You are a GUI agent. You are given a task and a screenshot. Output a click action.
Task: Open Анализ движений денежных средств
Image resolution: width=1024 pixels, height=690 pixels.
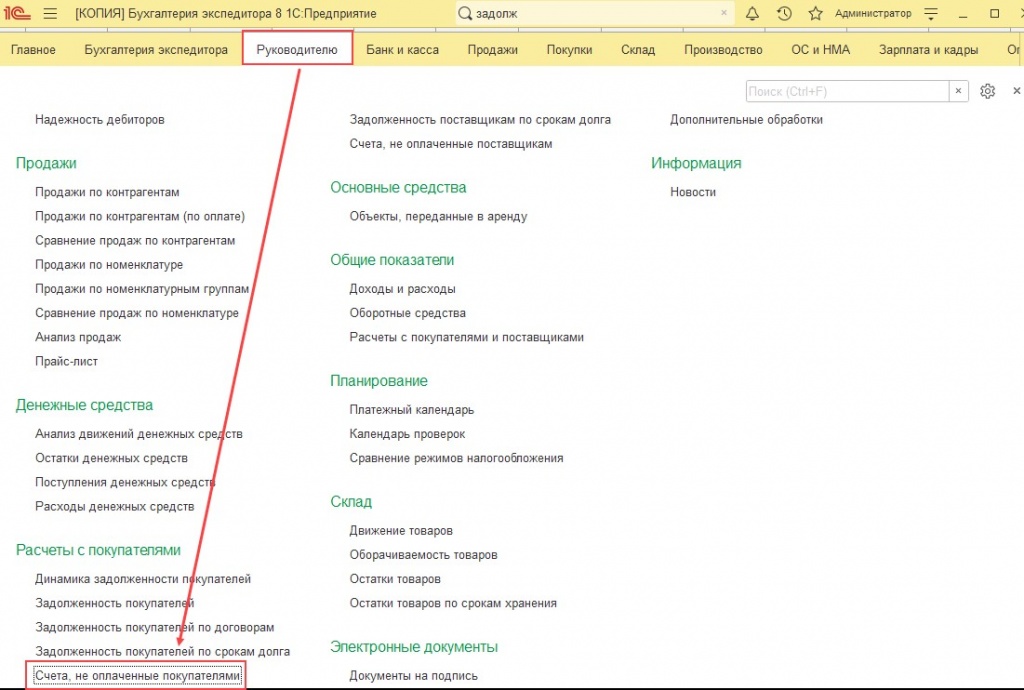point(139,433)
